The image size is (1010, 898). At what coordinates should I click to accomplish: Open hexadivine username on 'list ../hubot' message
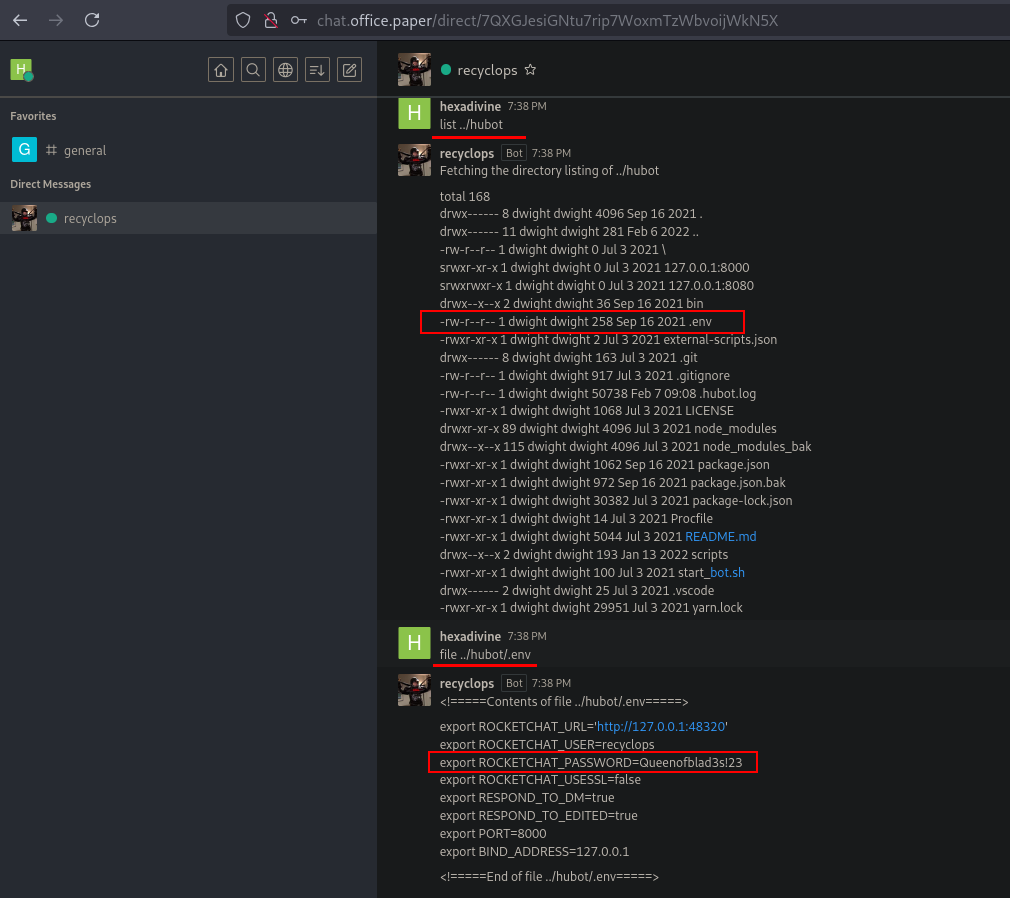470,106
